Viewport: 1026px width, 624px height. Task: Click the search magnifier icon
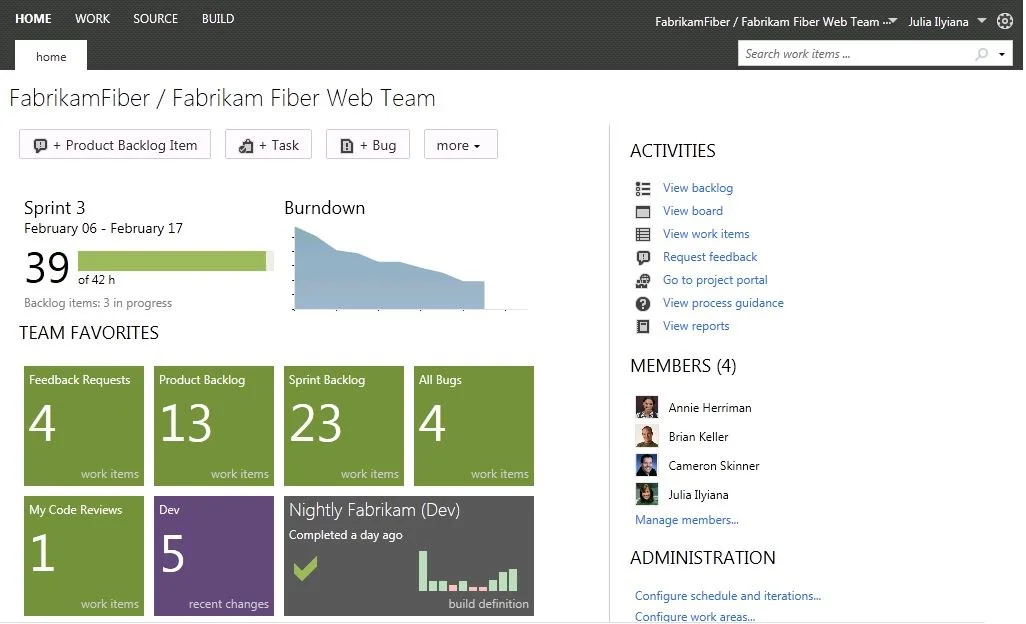982,54
